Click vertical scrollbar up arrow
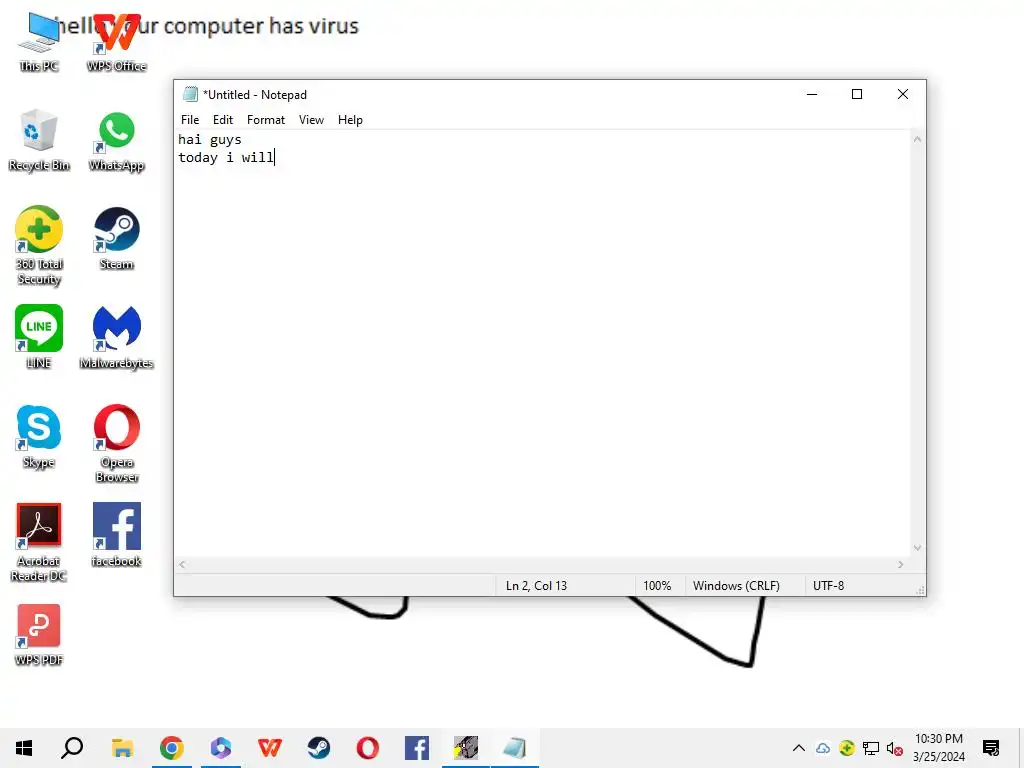Image resolution: width=1024 pixels, height=768 pixels. click(917, 139)
